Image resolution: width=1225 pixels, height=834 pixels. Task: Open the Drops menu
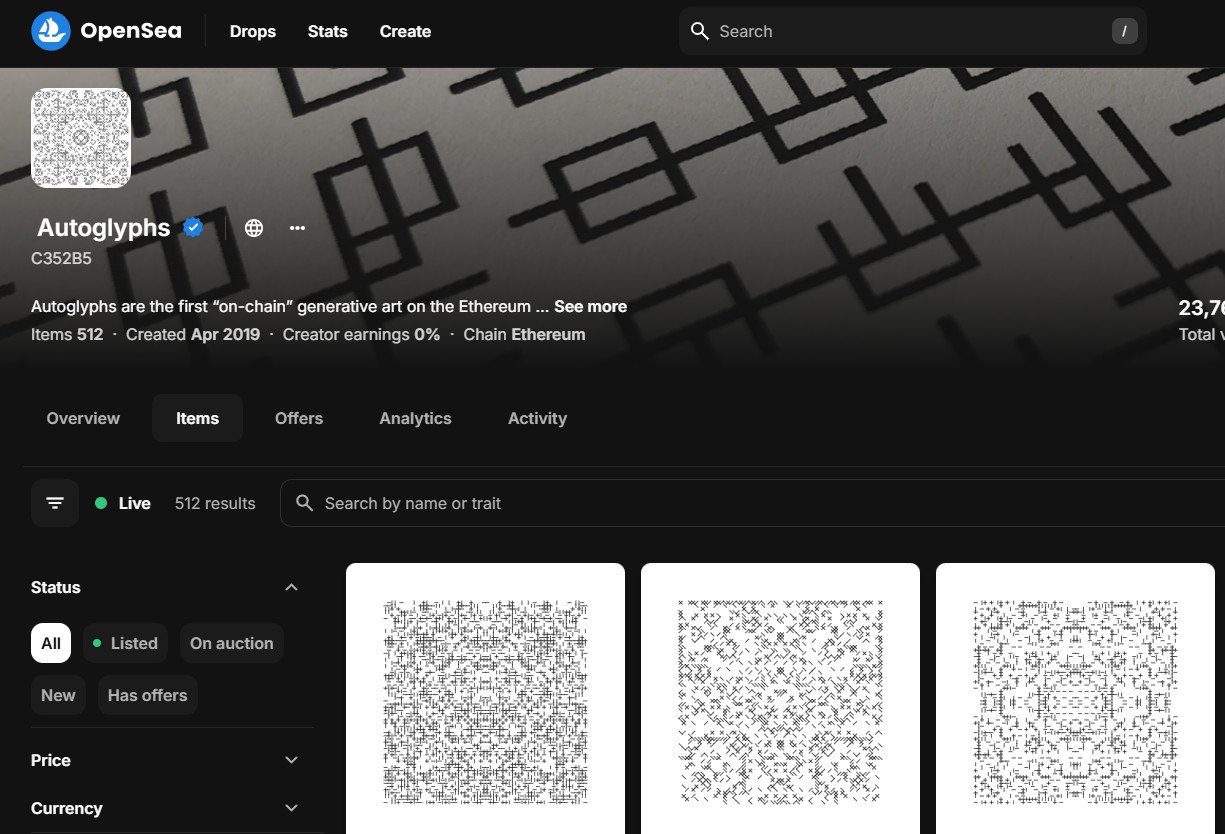pos(252,31)
